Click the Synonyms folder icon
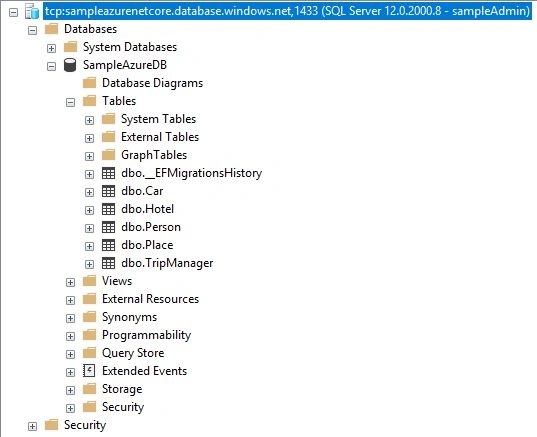 (x=89, y=317)
